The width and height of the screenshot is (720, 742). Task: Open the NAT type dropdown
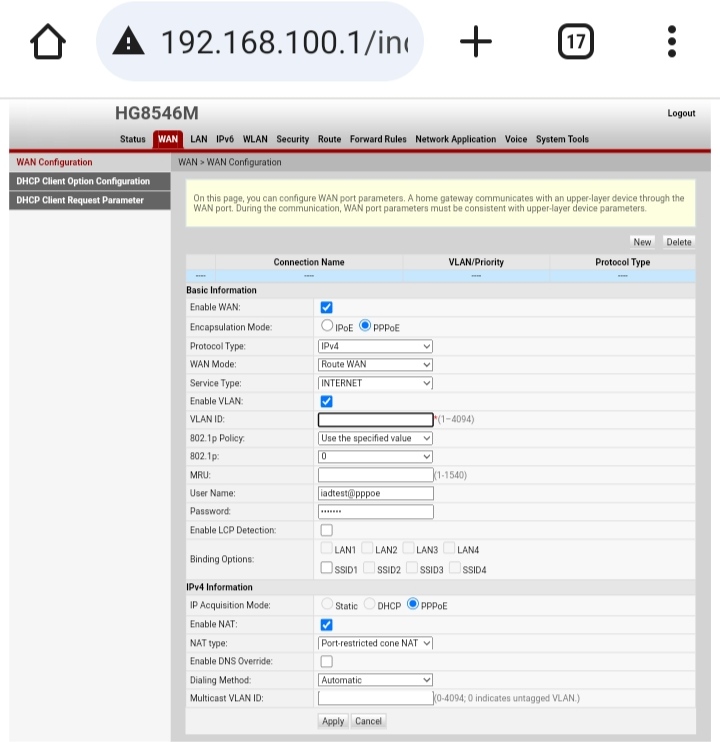(375, 643)
